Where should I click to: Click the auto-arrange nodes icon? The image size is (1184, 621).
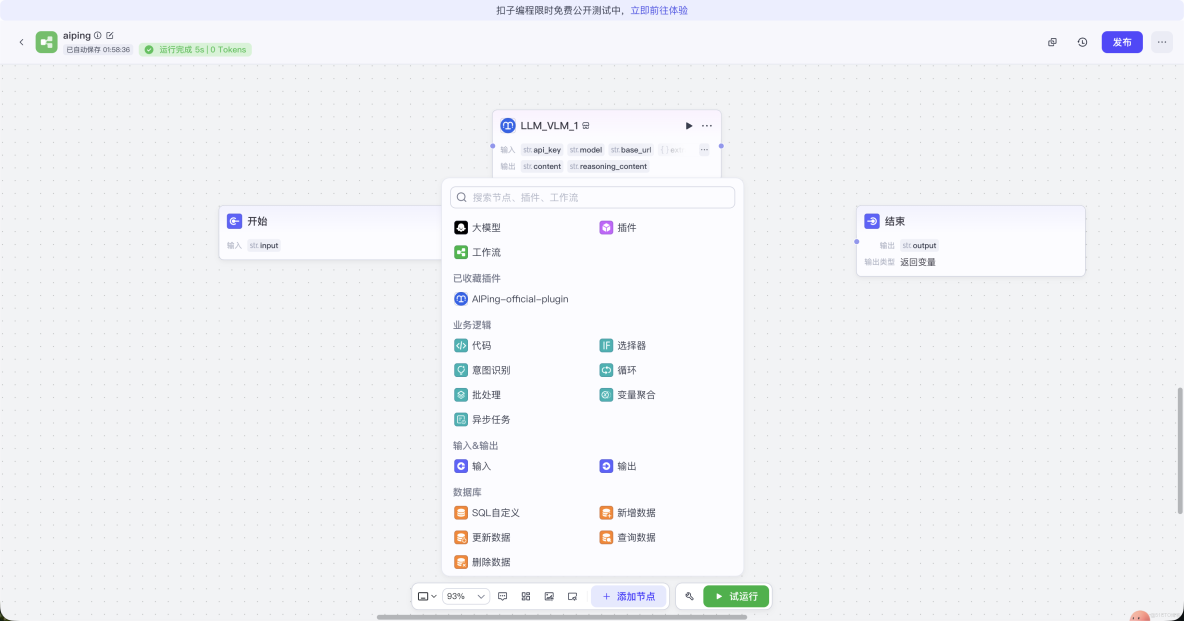coord(525,596)
